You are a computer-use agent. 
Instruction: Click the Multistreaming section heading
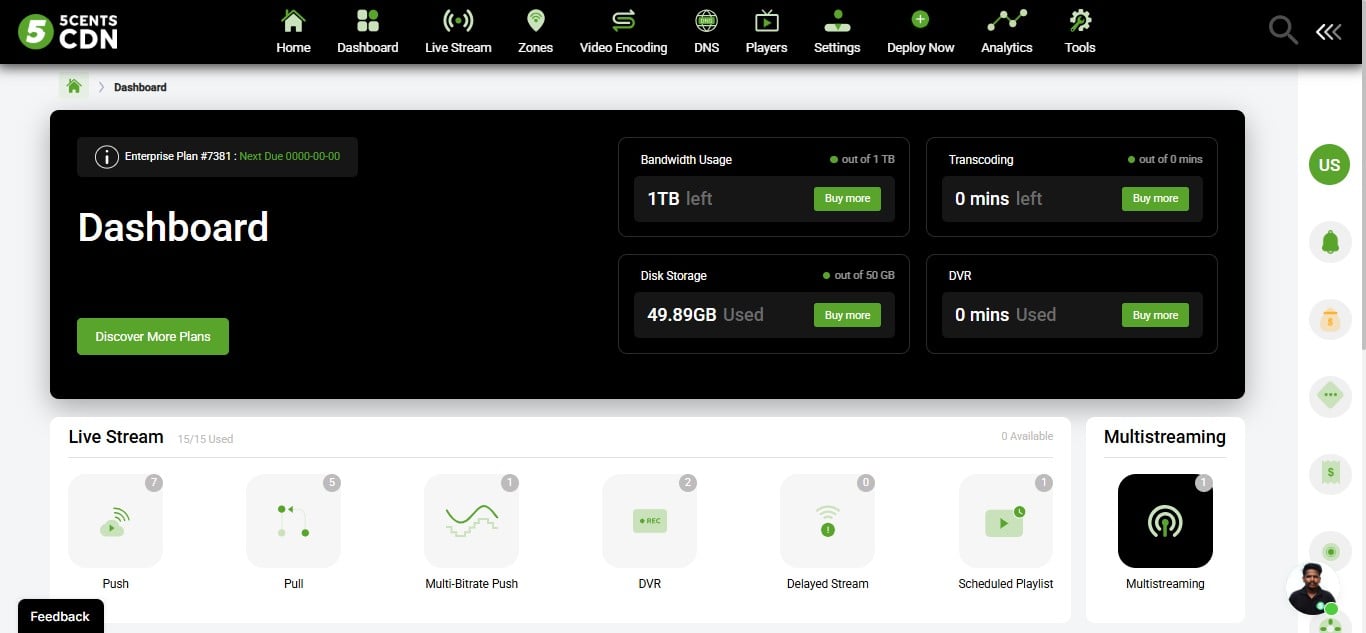click(1165, 437)
